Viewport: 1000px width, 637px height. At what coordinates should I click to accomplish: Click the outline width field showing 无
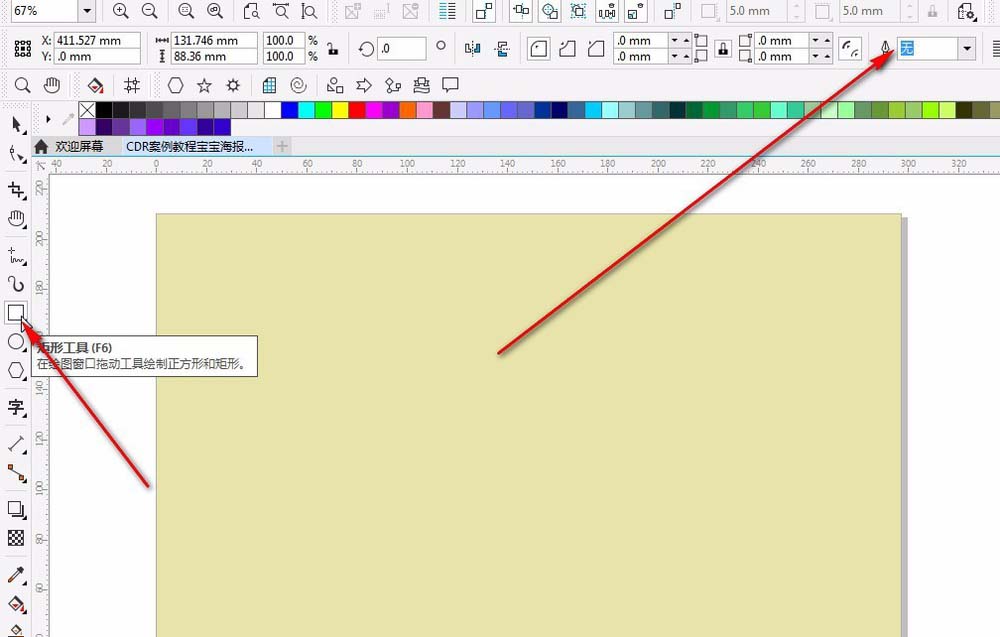(927, 48)
